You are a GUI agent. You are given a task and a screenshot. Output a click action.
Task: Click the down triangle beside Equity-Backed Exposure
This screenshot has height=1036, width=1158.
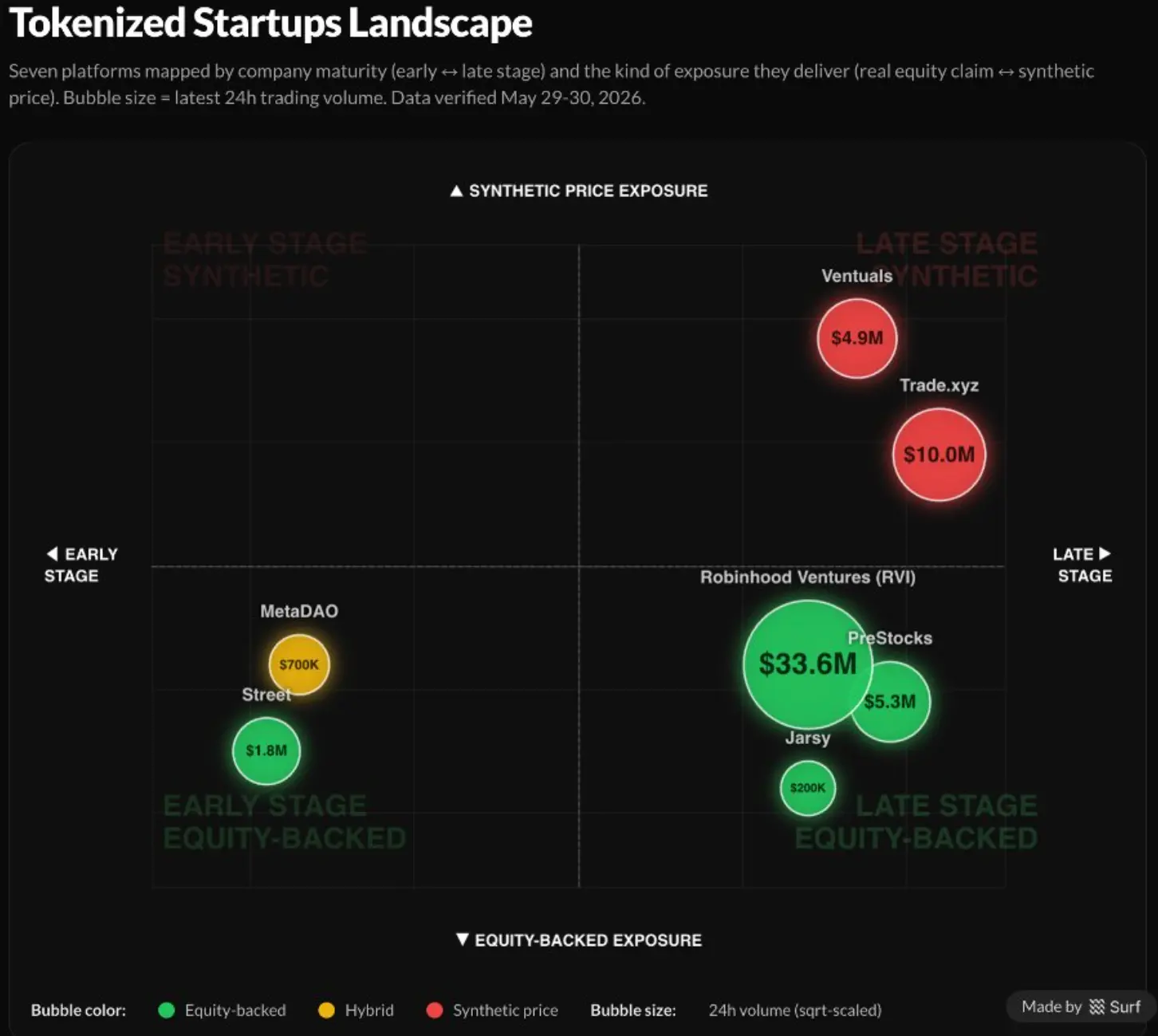[x=463, y=939]
